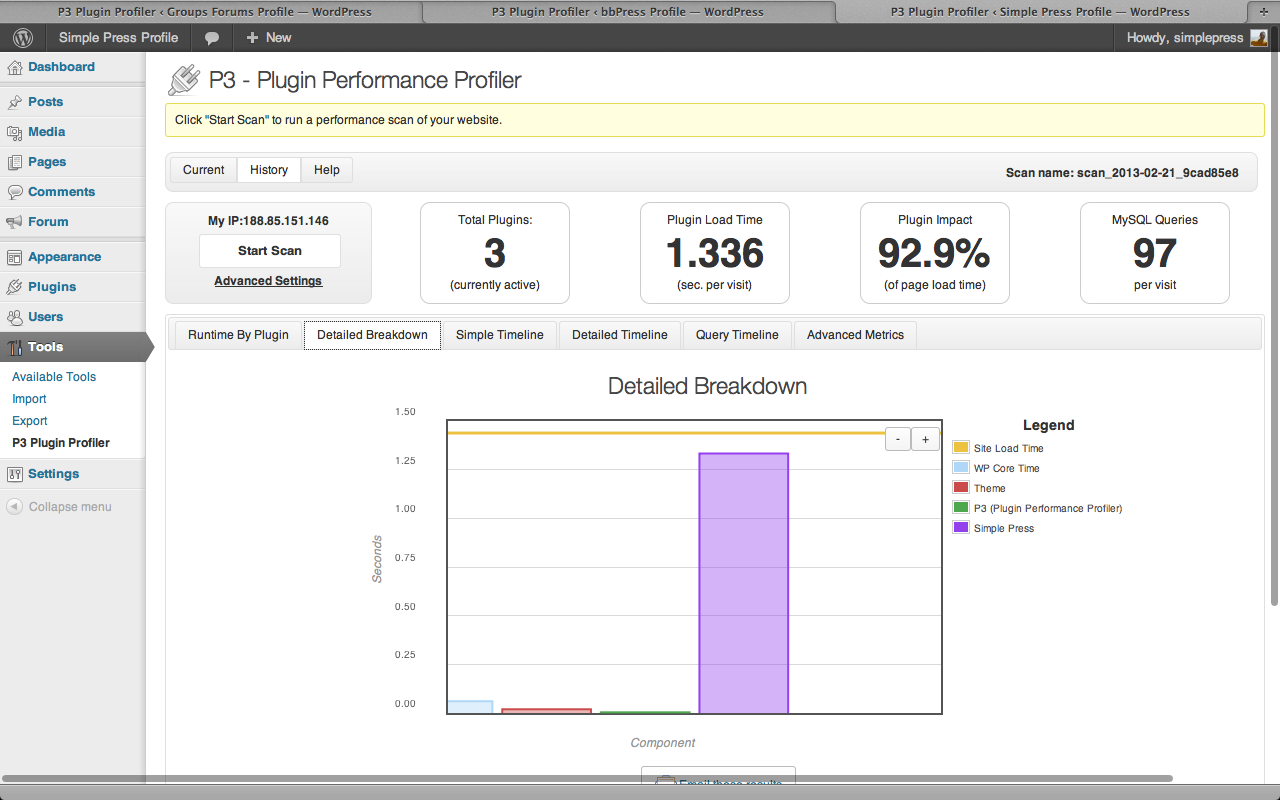Switch to Simple Press Profile browser tab
Image resolution: width=1280 pixels, height=800 pixels.
[x=1040, y=12]
